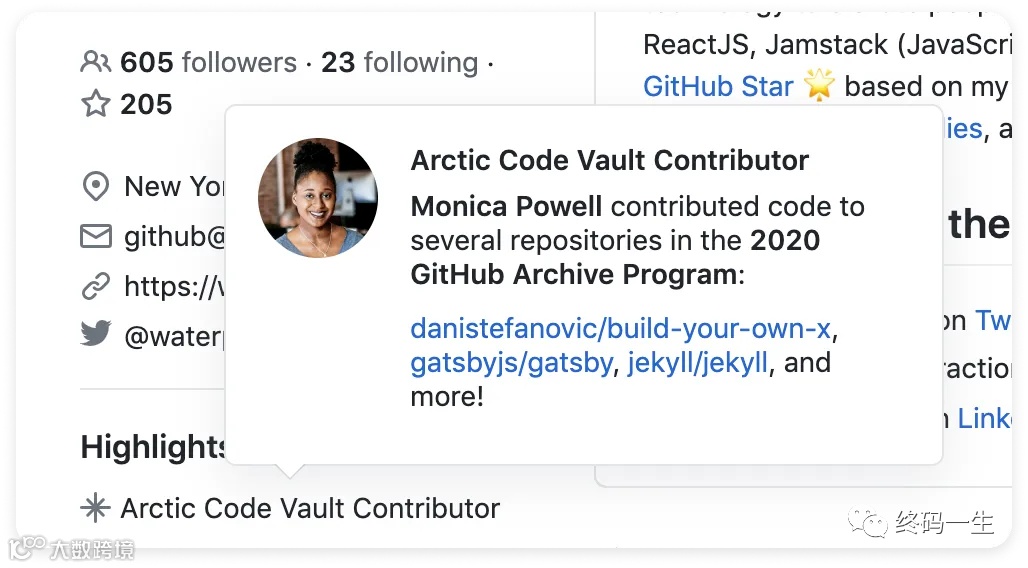Screen dimensions: 1028x568
Task: Open the jekyll/jekyll repository link
Action: (x=697, y=362)
